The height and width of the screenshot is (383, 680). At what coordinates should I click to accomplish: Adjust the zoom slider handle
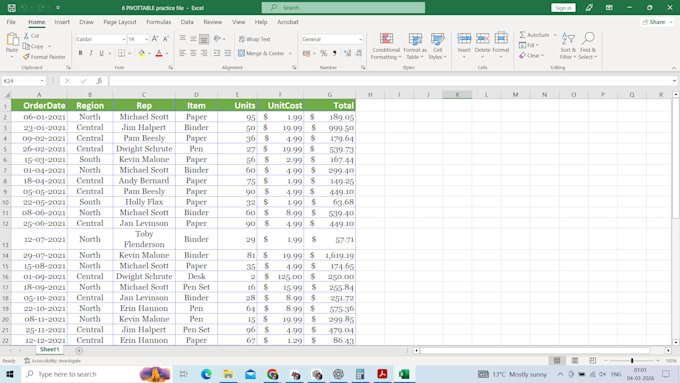[x=632, y=360]
